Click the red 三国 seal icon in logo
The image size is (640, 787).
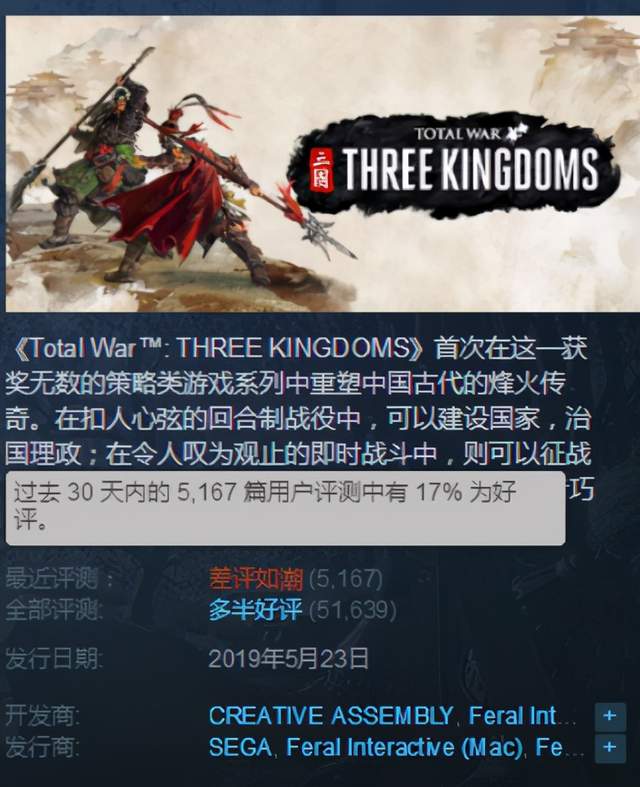click(322, 169)
